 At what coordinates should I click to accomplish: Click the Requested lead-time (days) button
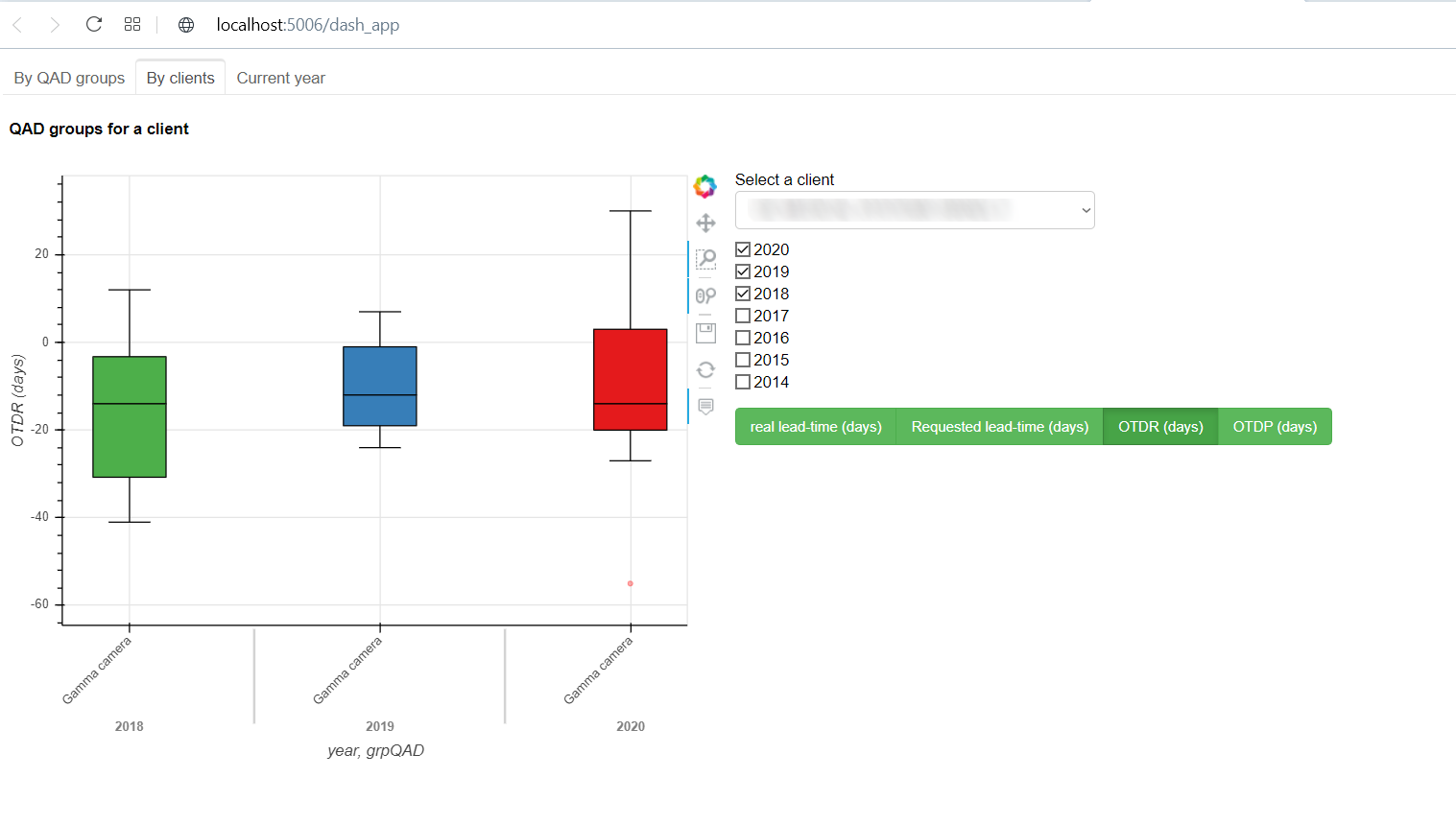pos(999,427)
